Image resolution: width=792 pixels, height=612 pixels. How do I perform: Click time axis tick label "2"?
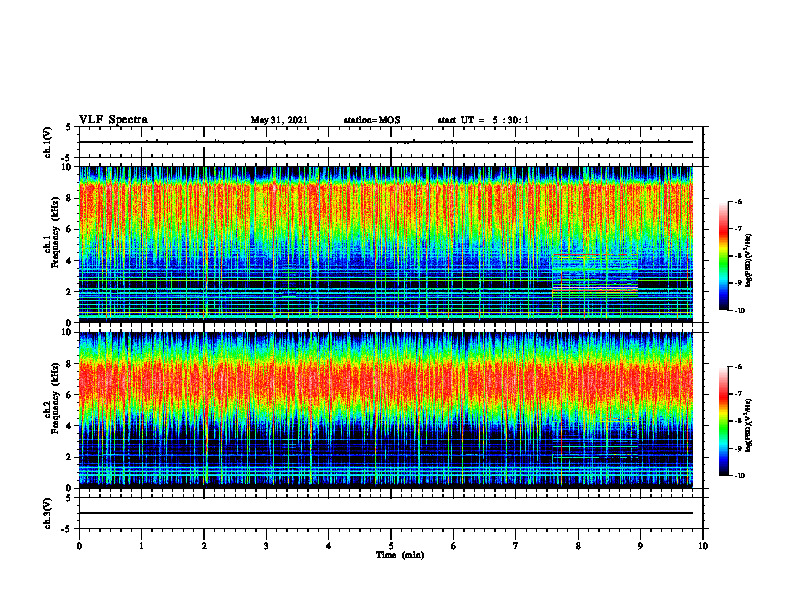pyautogui.click(x=204, y=546)
